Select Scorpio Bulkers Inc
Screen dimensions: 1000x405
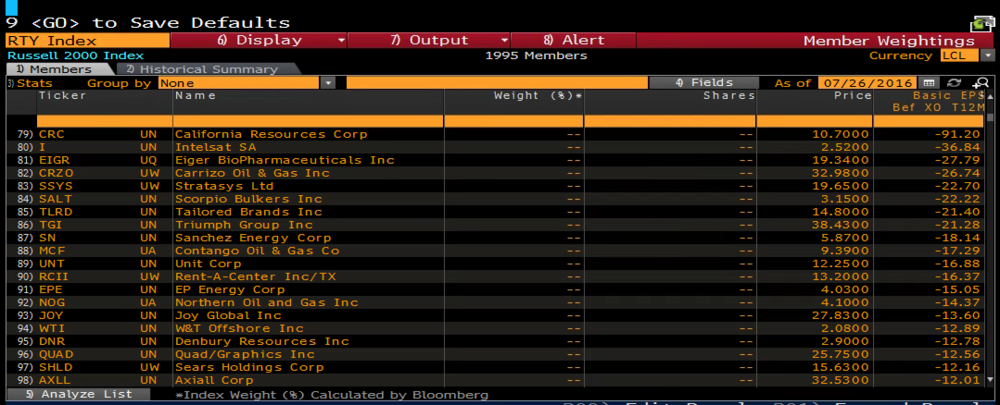coord(249,199)
